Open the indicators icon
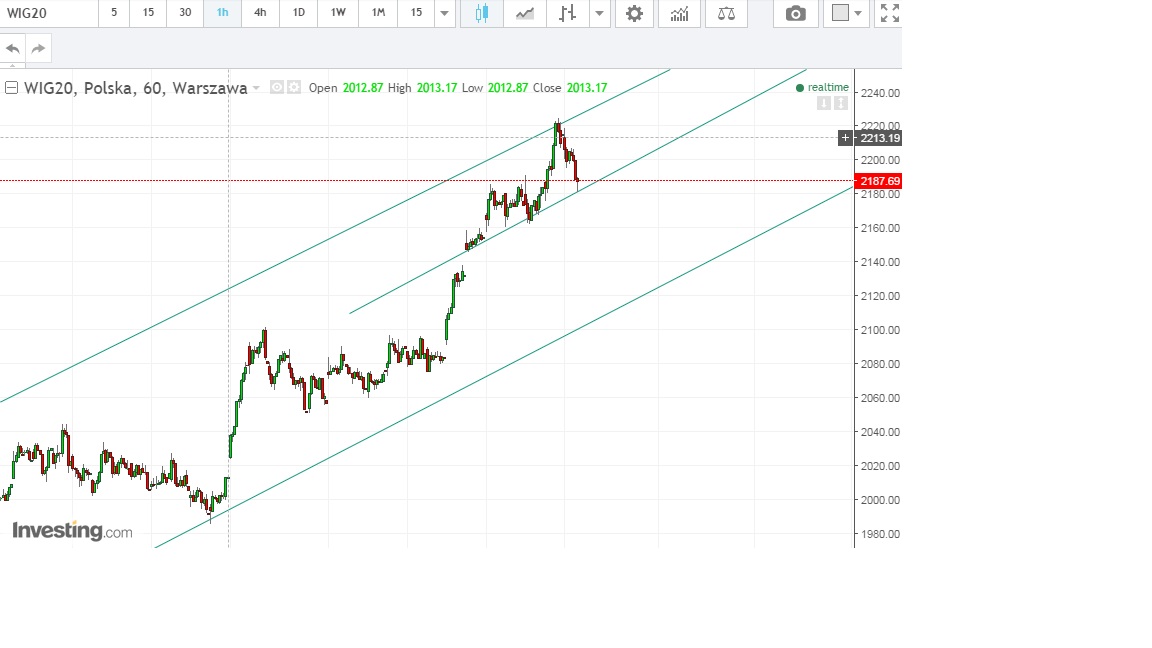This screenshot has height=648, width=1152. 680,13
